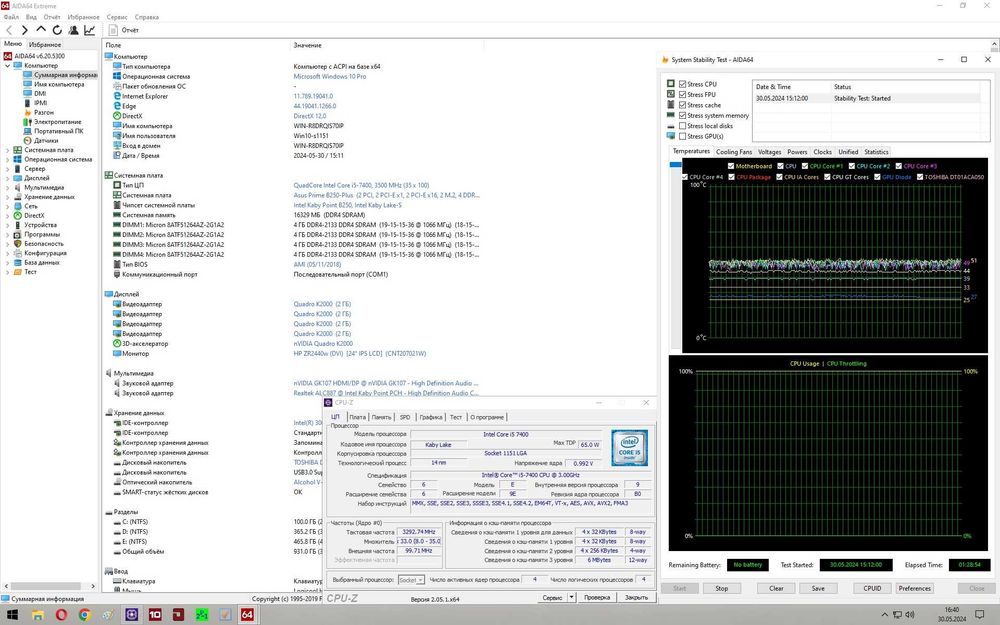Expand the Тест tree node
This screenshot has width=1000, height=625.
[x=8, y=272]
